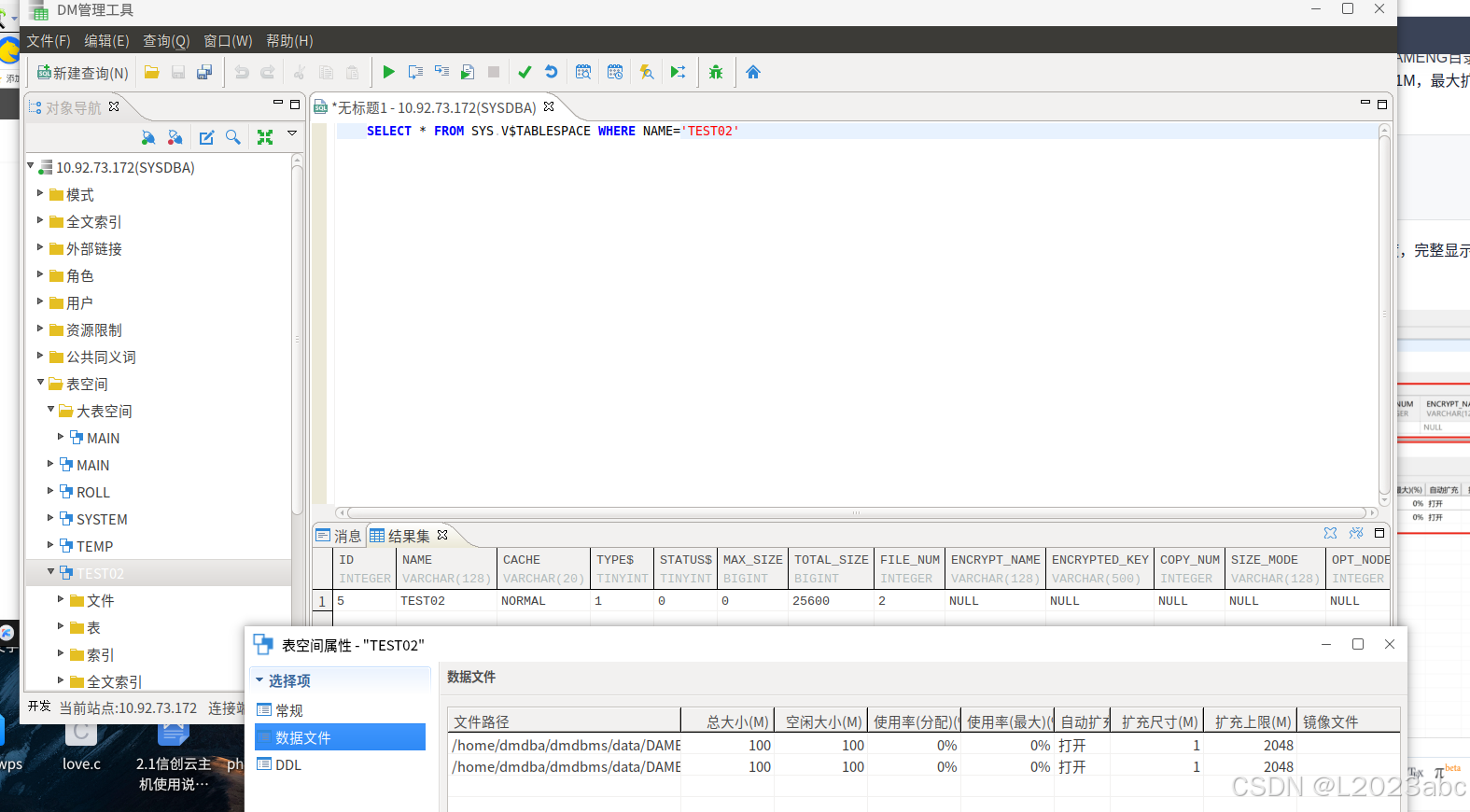Expand the 模式 folder

point(40,193)
